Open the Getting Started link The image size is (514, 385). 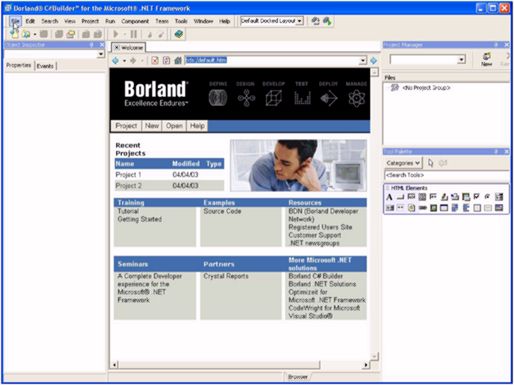click(x=140, y=219)
